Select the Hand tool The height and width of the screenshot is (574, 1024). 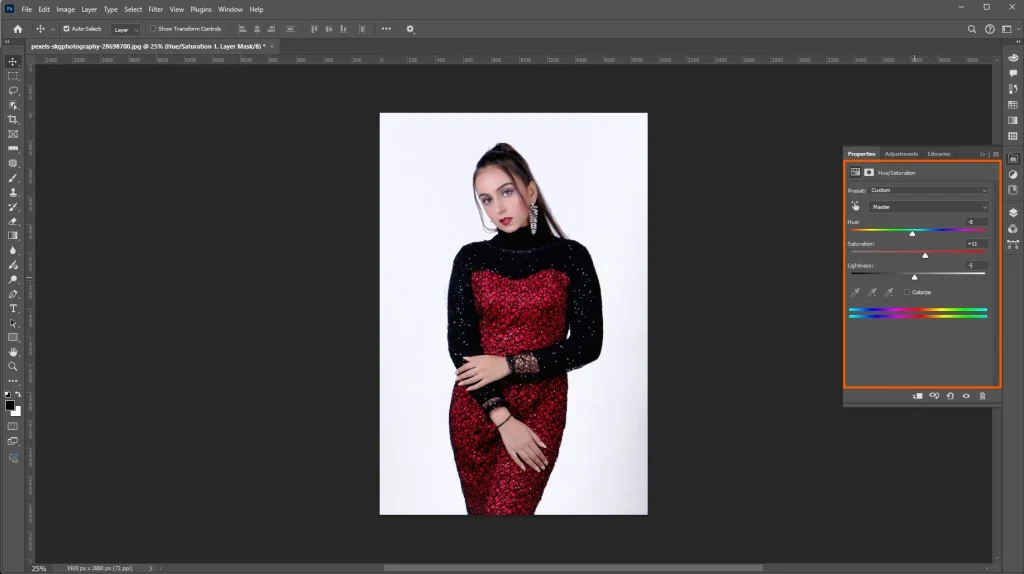[13, 352]
